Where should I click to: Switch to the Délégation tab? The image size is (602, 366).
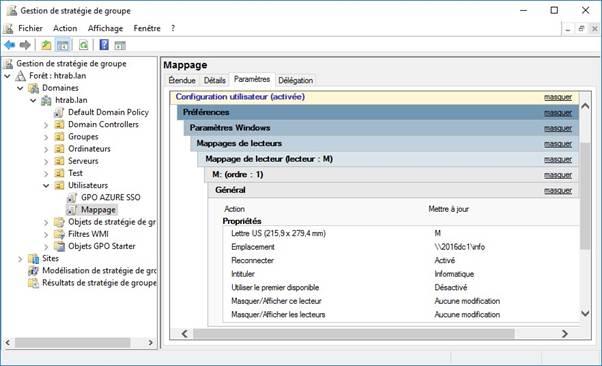(x=296, y=80)
